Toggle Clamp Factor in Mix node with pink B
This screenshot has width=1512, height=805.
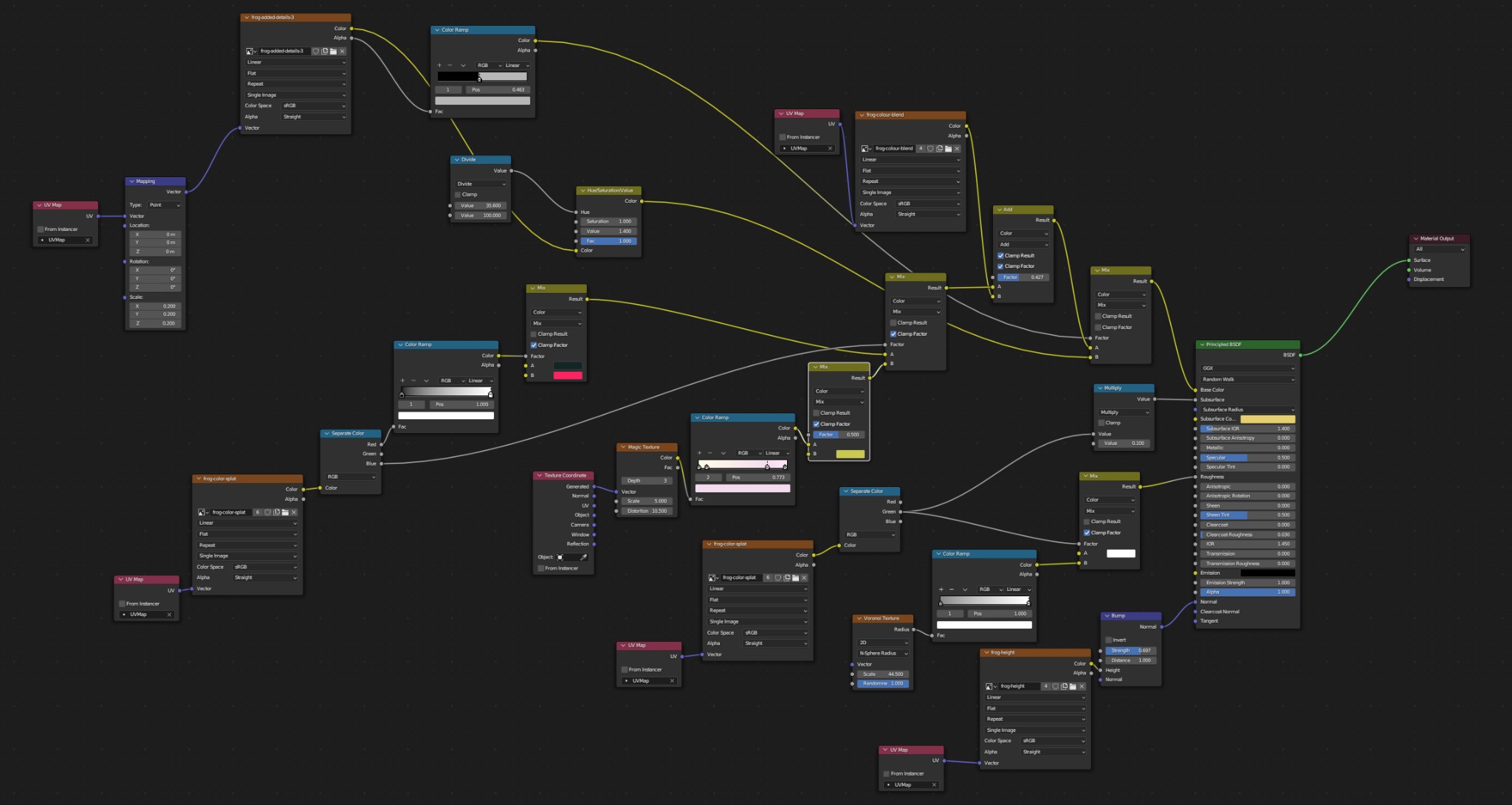click(534, 345)
